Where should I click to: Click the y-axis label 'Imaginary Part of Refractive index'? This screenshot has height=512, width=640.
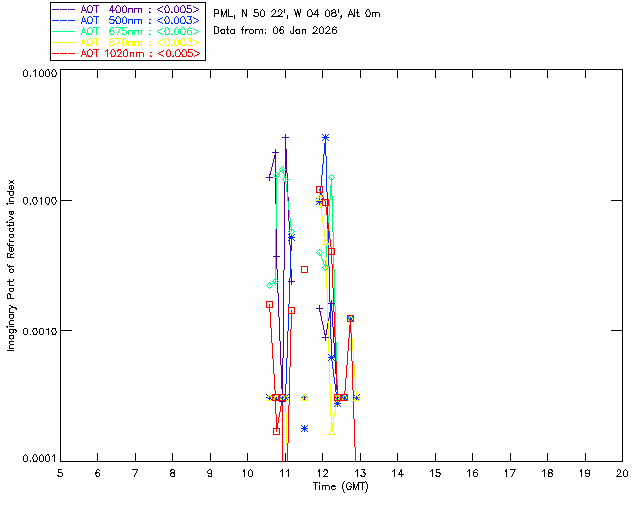[x=11, y=265]
